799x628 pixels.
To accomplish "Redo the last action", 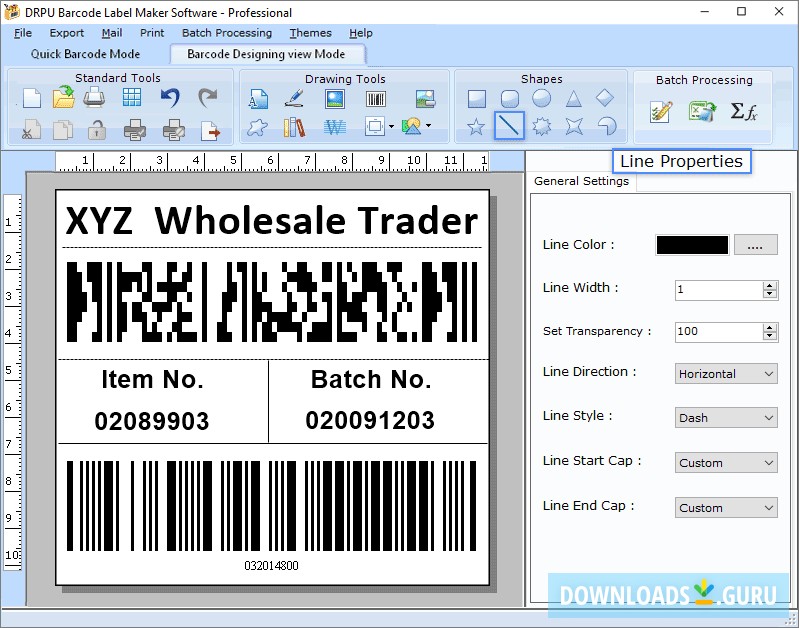I will coord(207,97).
